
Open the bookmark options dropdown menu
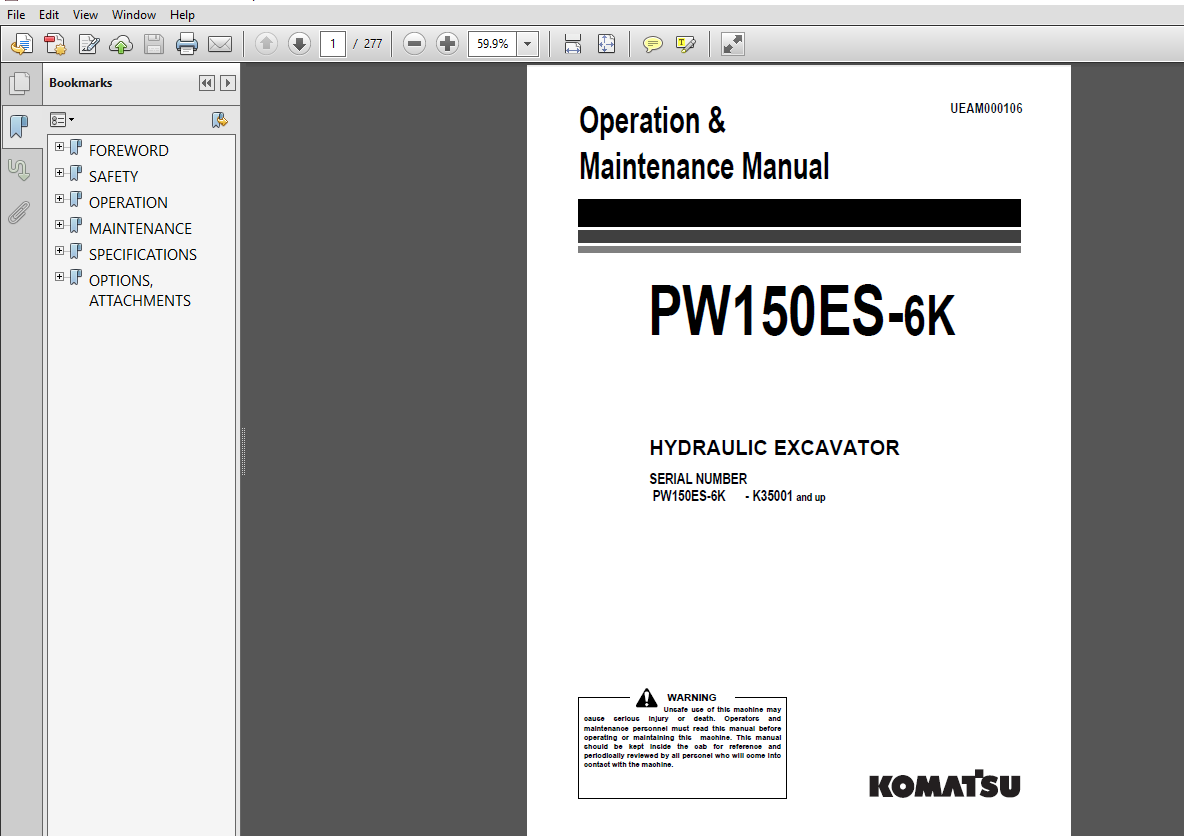coord(62,119)
